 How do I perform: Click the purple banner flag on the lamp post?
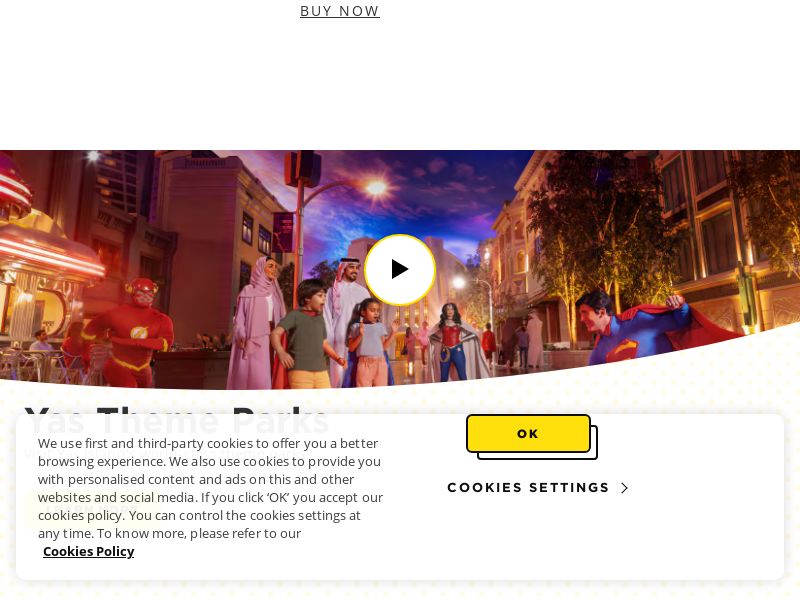coord(283,233)
